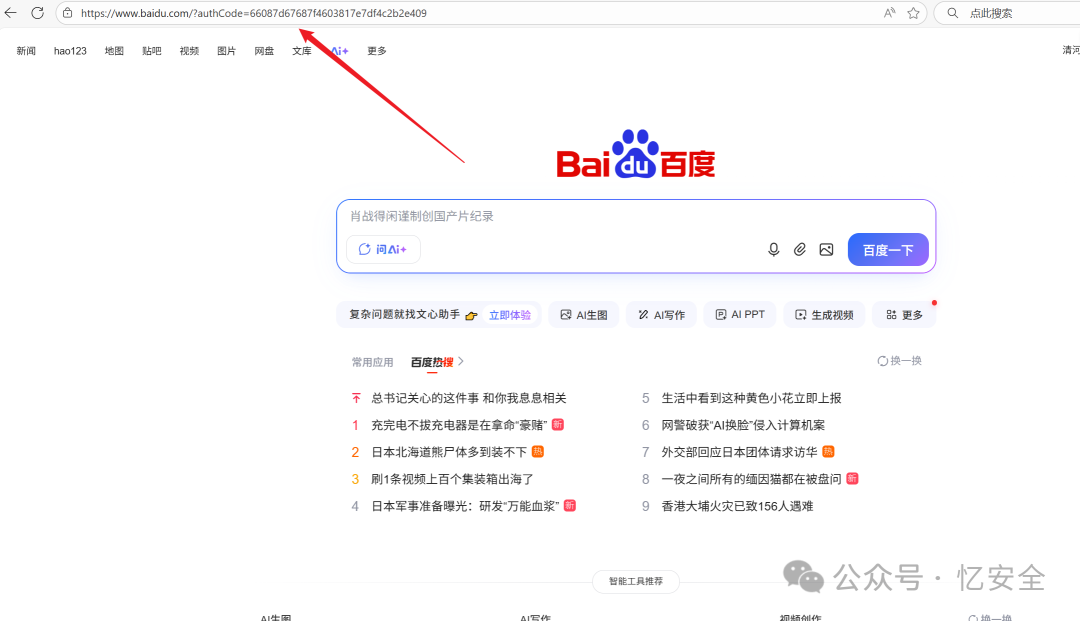
Task: Click the paperclip attachment icon
Action: 800,249
